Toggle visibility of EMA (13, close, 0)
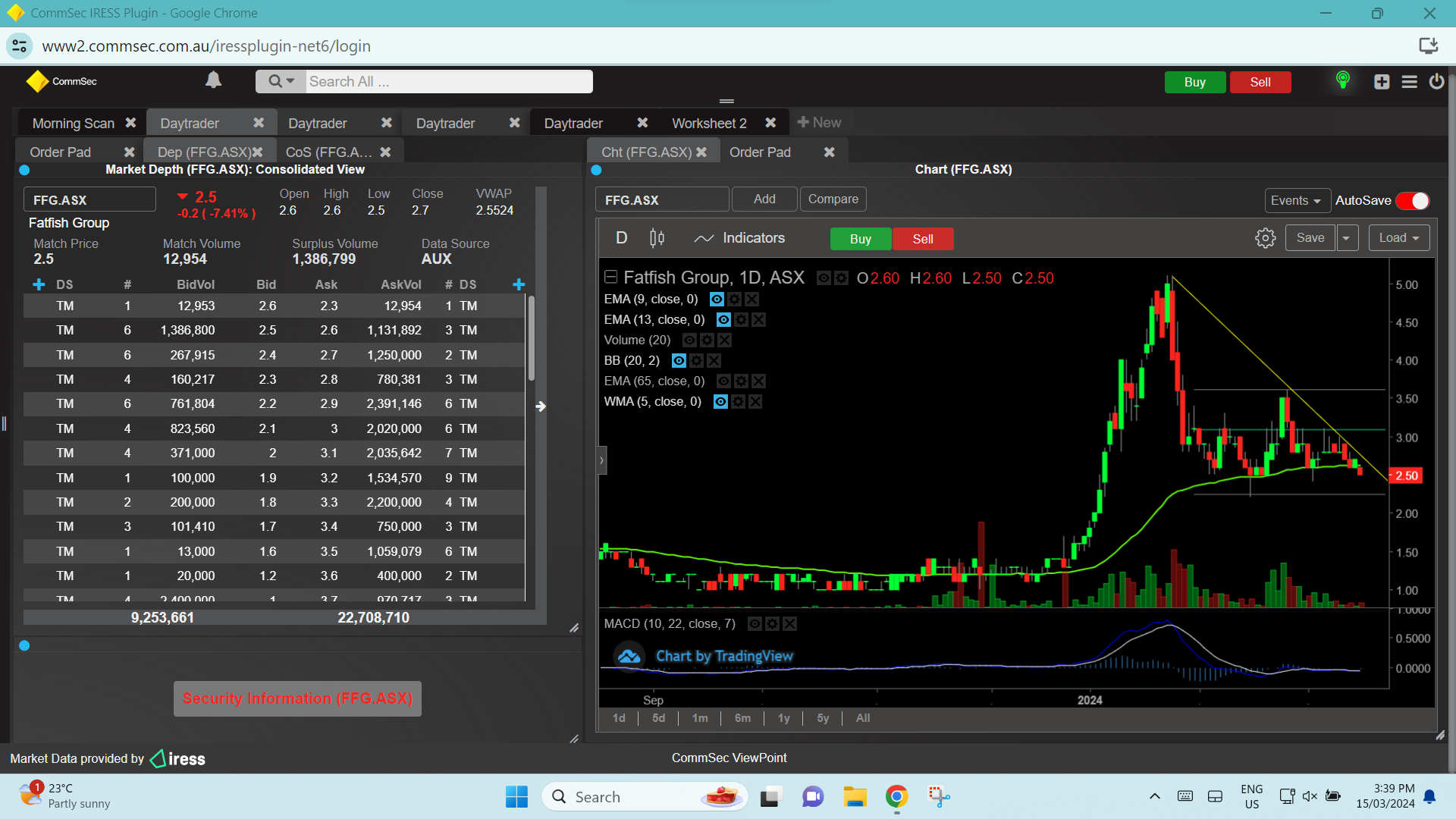 pyautogui.click(x=723, y=320)
